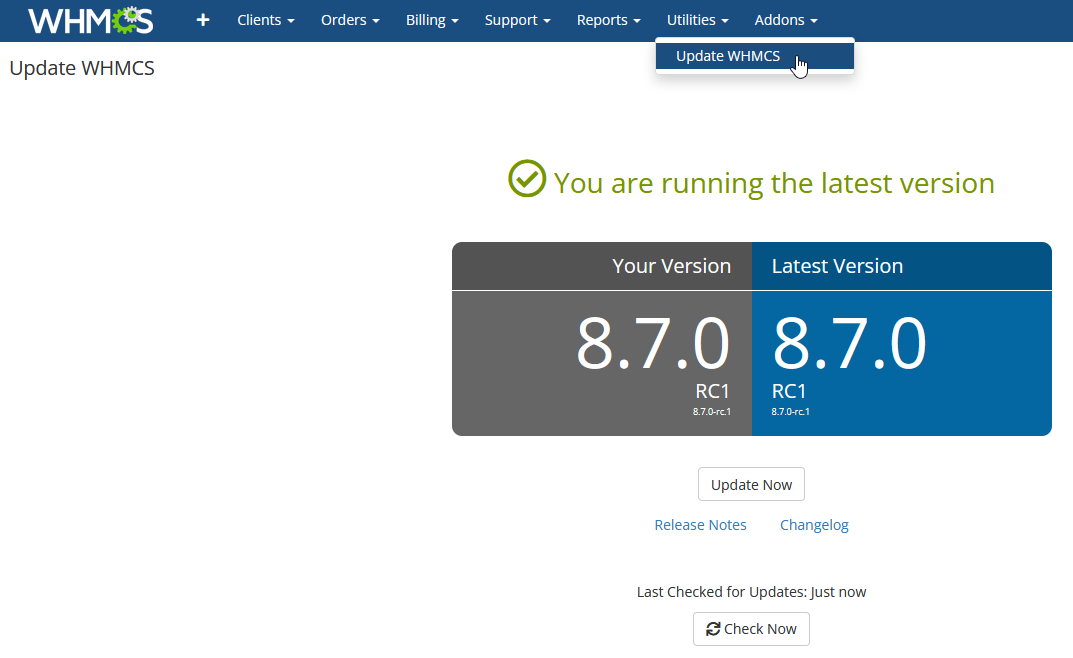Expand the Support menu
The width and height of the screenshot is (1073, 658).
[517, 21]
